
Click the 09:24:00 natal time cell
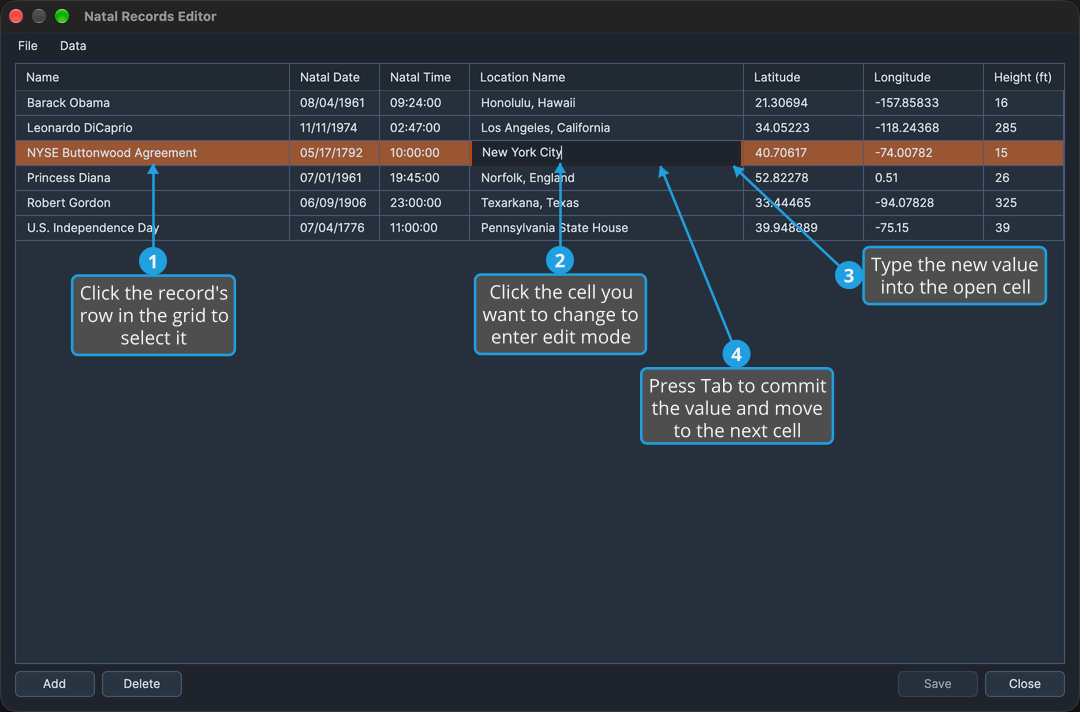point(424,103)
